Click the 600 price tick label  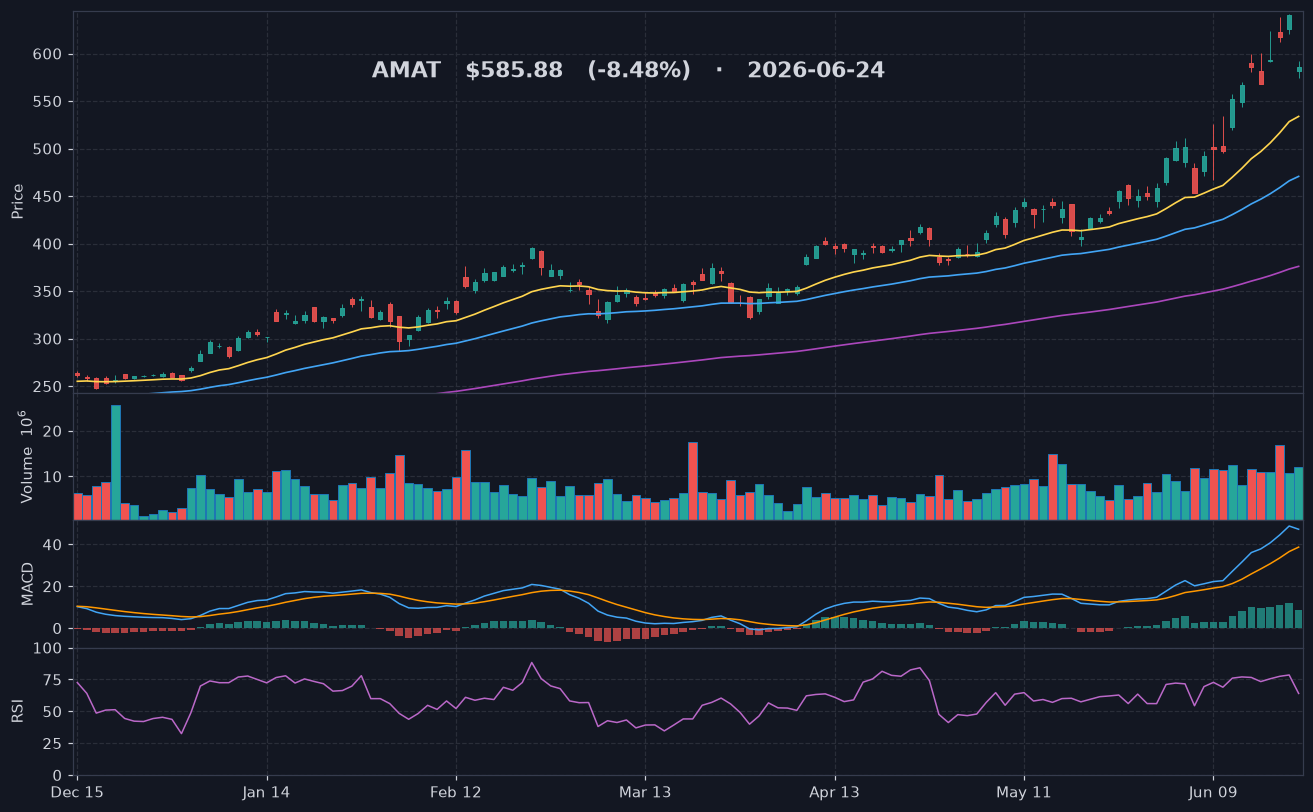click(x=49, y=55)
